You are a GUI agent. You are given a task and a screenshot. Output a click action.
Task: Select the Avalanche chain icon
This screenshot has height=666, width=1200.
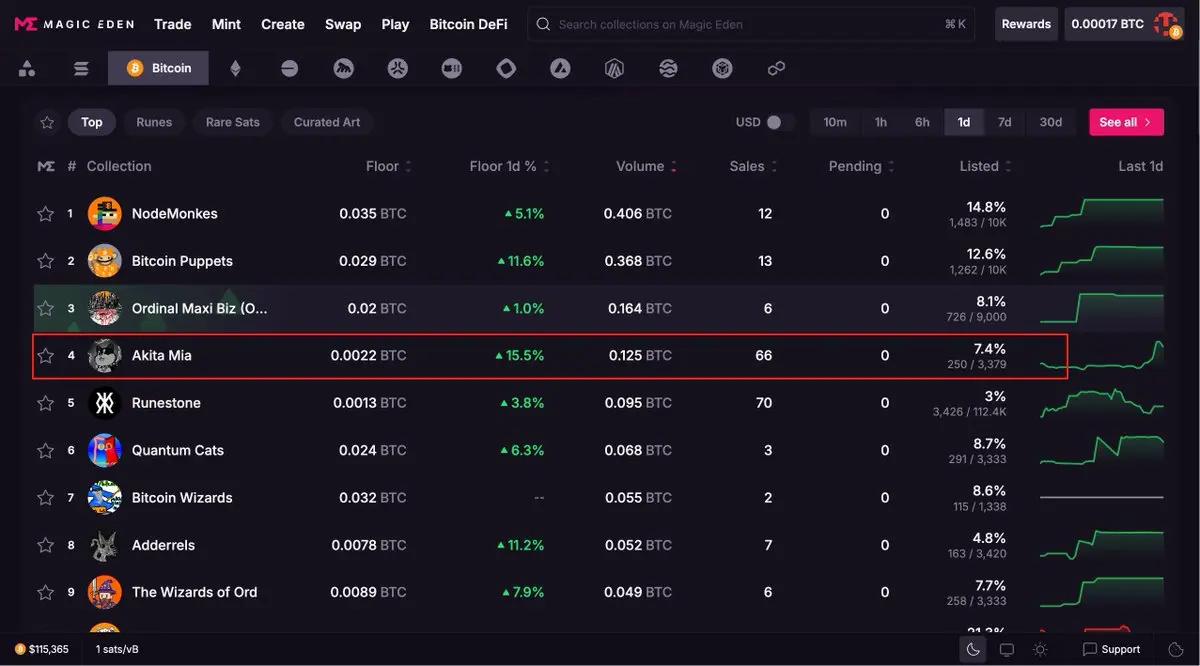point(560,68)
